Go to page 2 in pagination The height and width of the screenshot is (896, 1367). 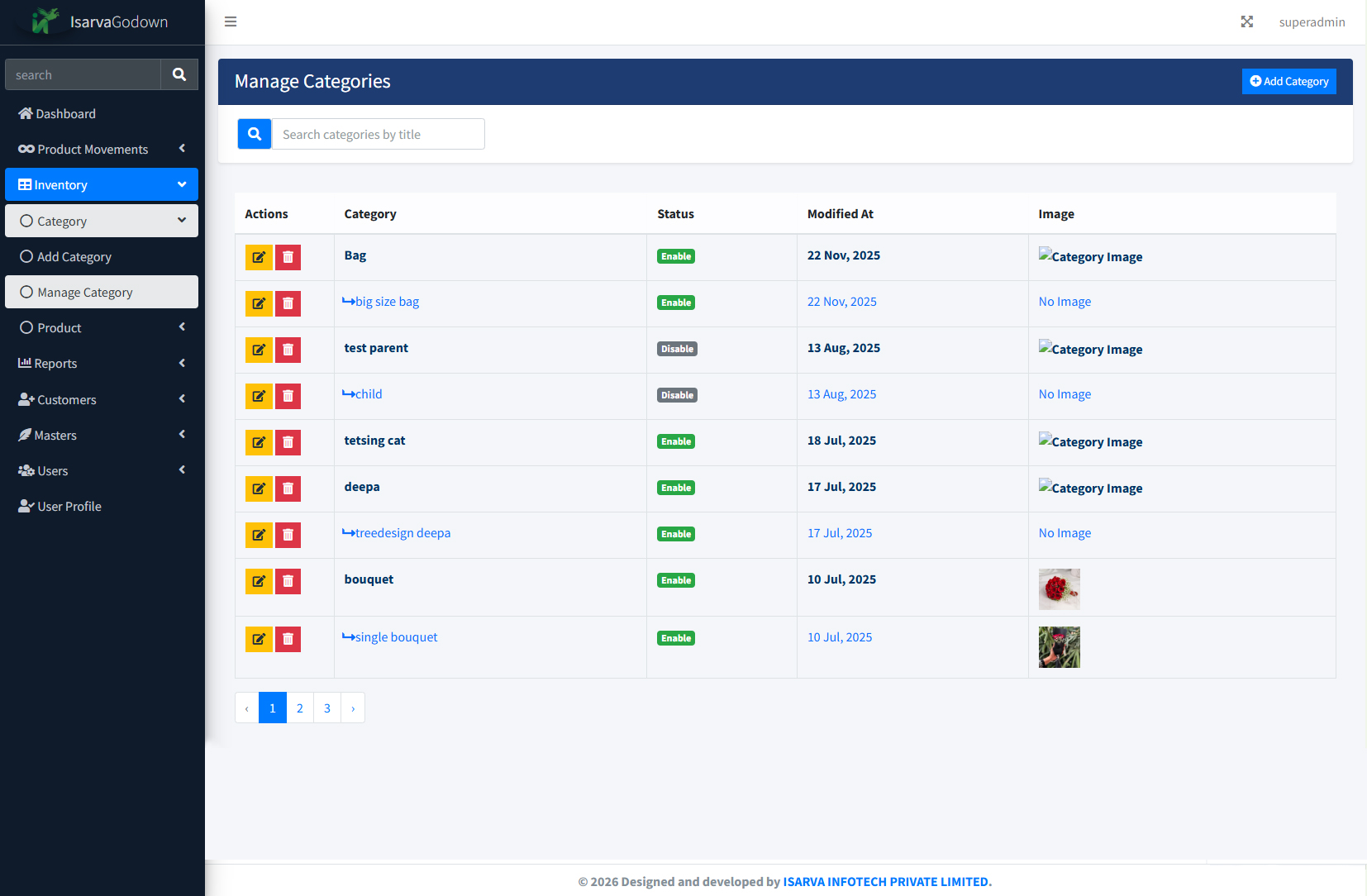(x=300, y=708)
